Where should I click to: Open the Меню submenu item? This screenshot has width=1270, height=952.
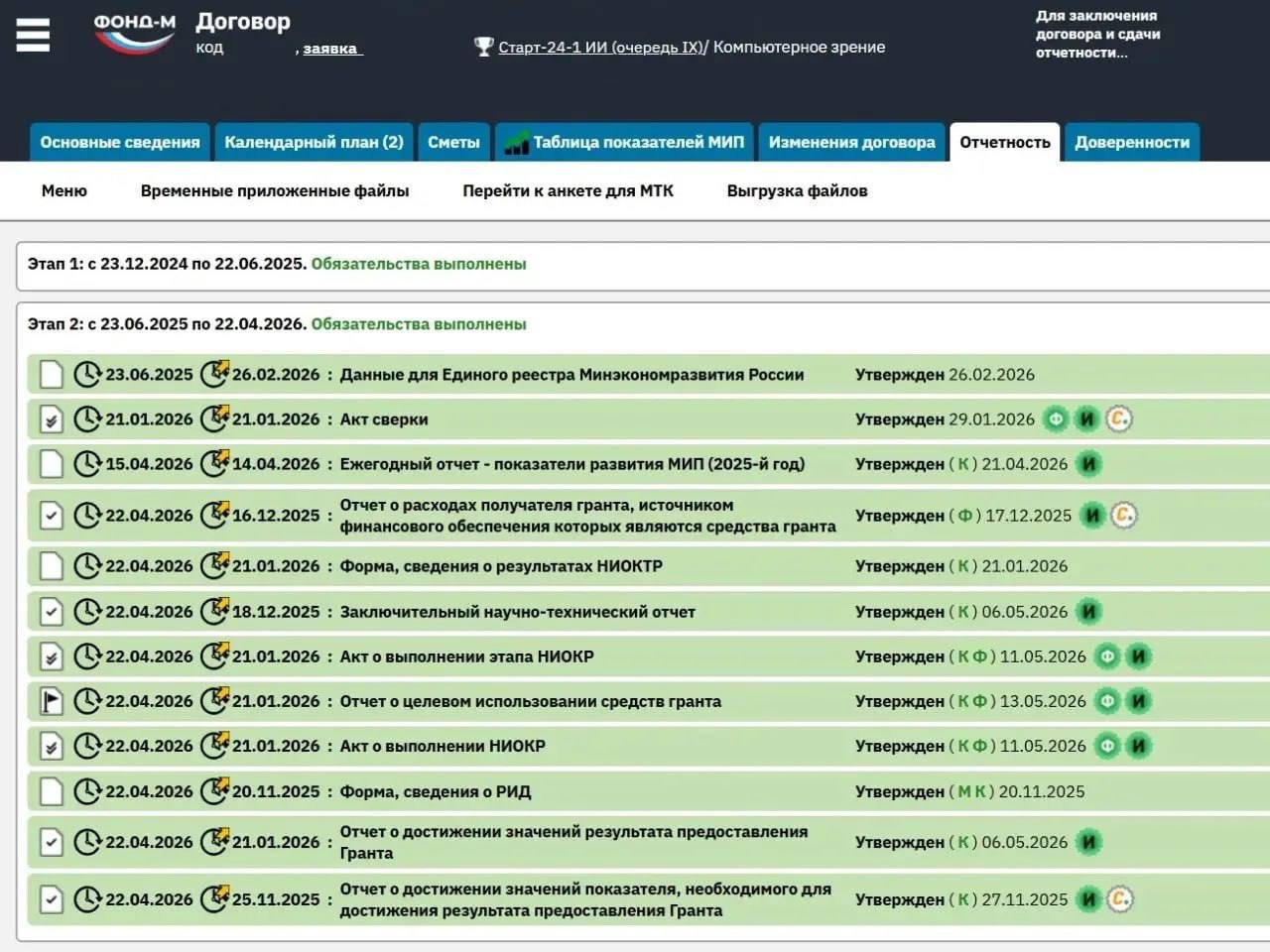64,190
